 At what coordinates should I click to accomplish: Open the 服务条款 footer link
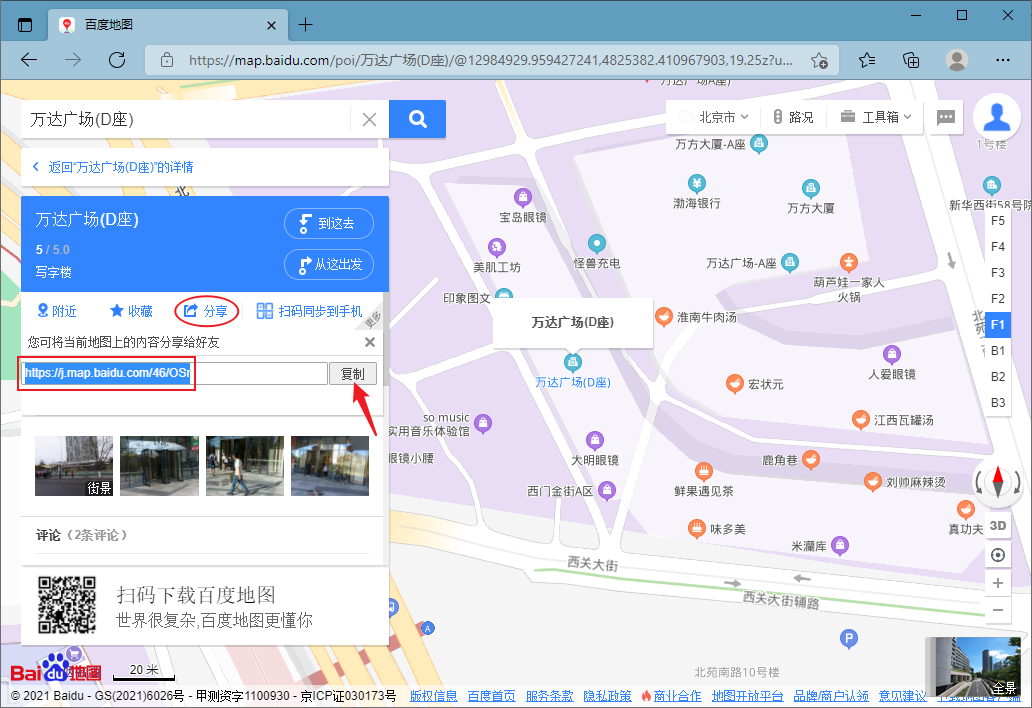tap(549, 695)
